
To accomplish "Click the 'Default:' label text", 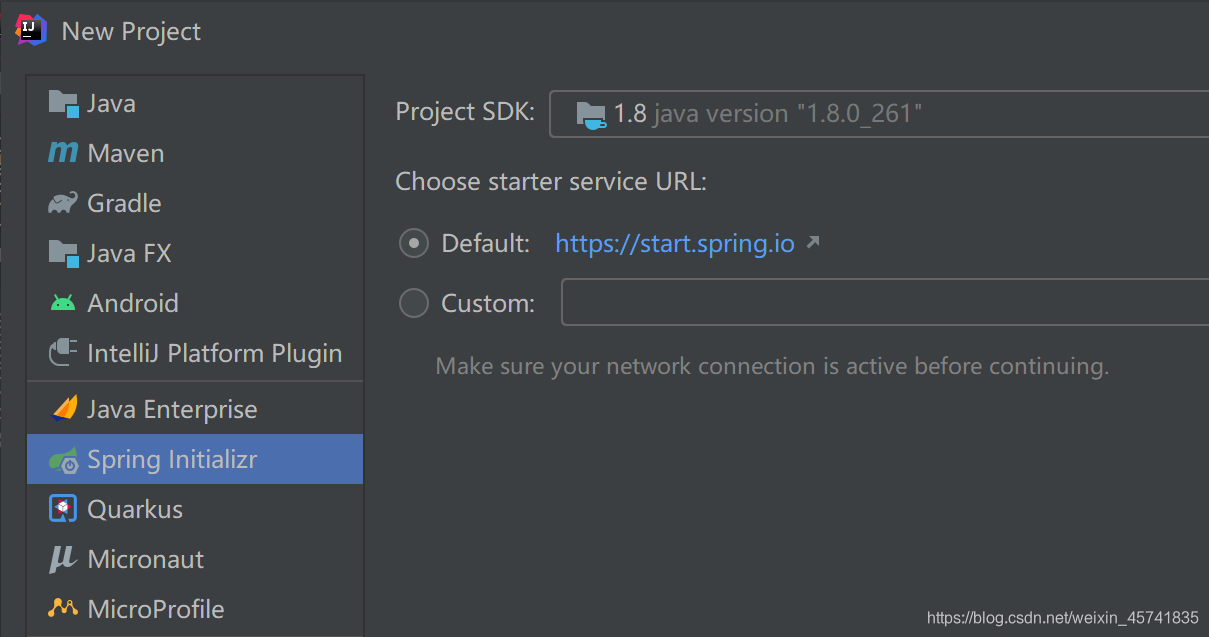I will 486,243.
